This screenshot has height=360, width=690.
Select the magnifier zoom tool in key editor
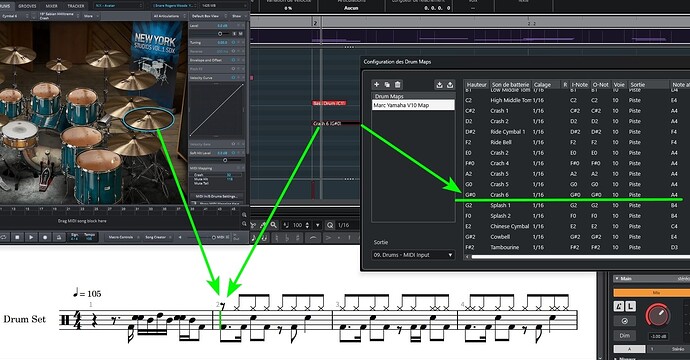274,225
